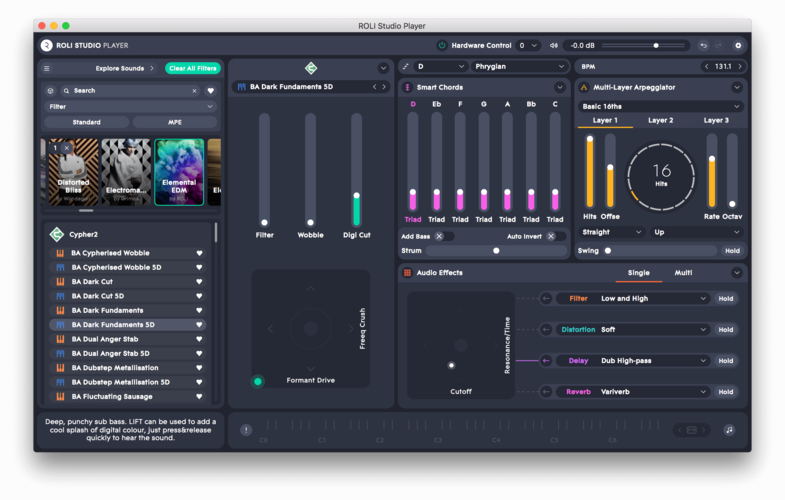785x500 pixels.
Task: Remove the Distorted Bliss pack filter
Action: pos(67,148)
